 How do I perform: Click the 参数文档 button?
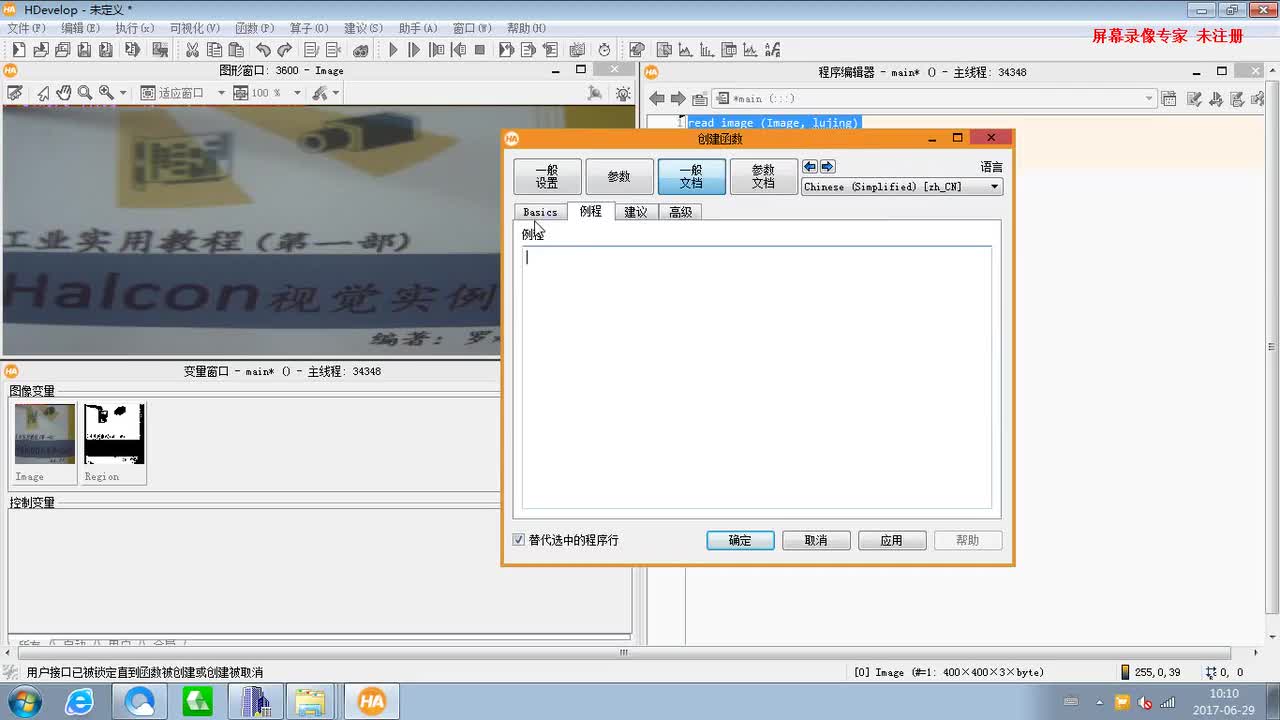point(763,177)
